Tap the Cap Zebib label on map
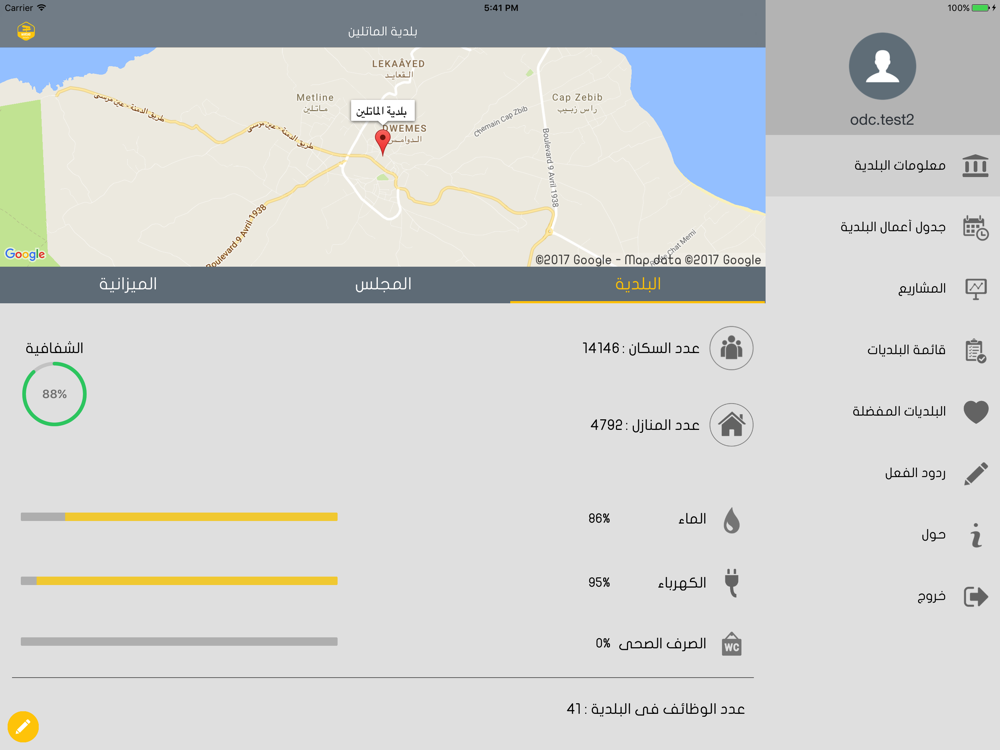 pos(577,98)
